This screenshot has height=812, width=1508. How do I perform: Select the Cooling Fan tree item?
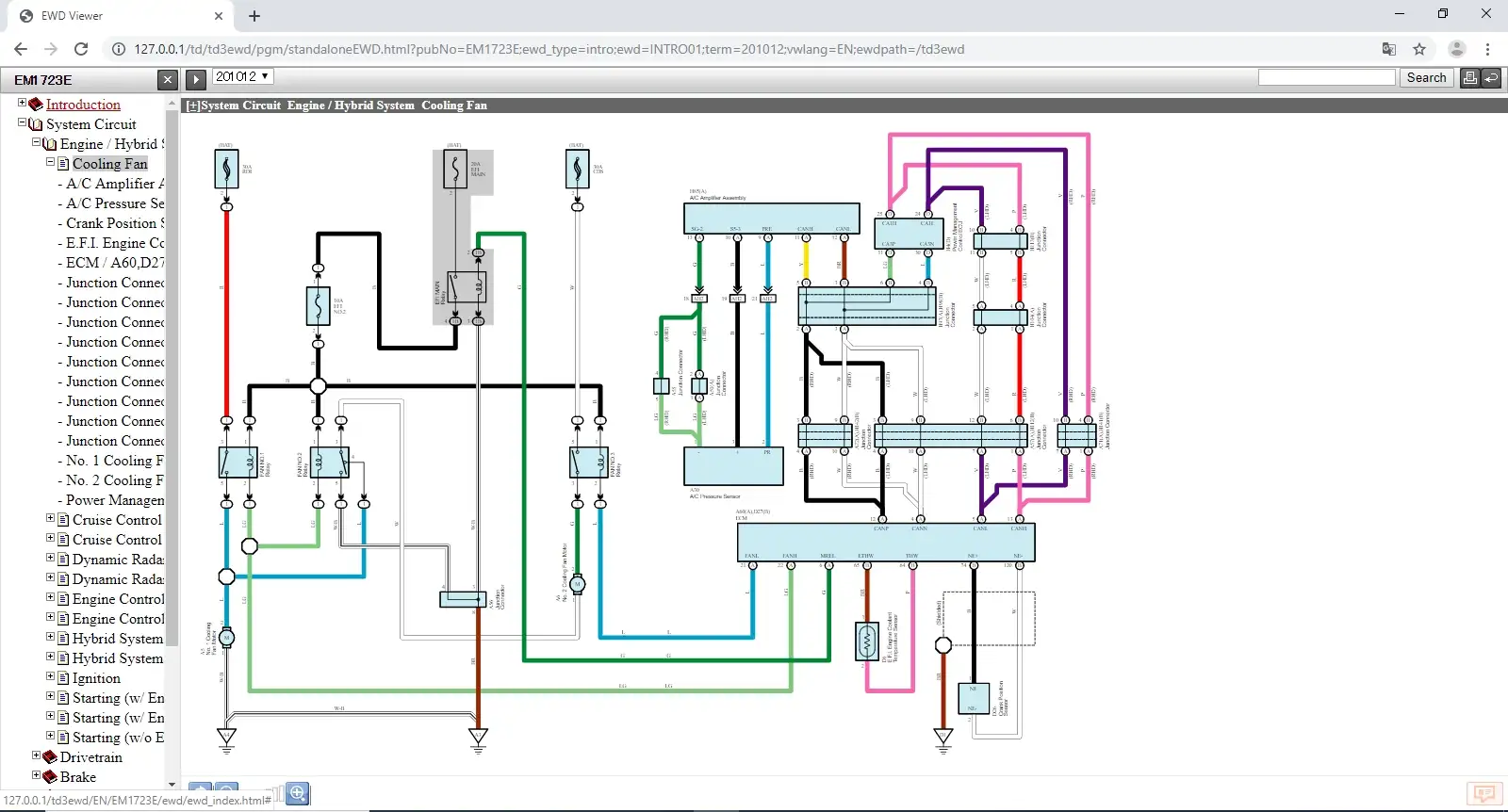click(110, 164)
